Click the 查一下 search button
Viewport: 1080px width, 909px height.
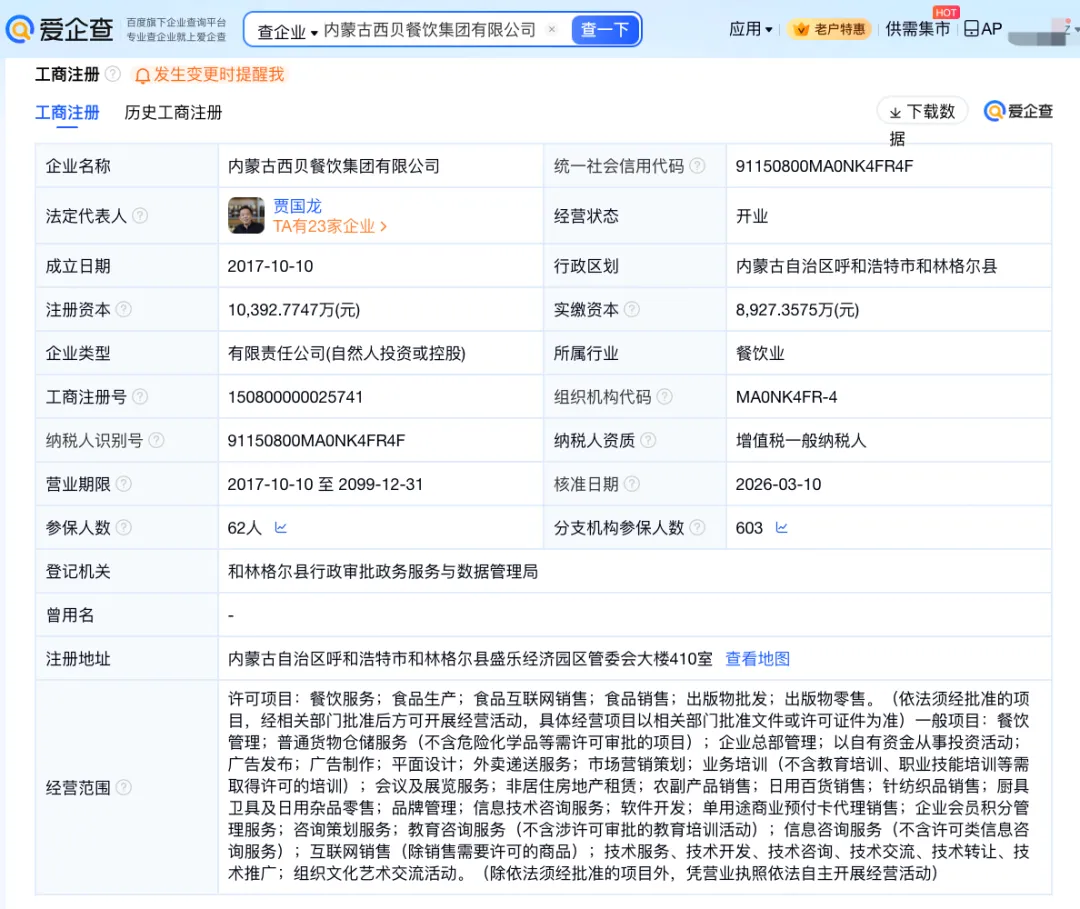pos(605,30)
